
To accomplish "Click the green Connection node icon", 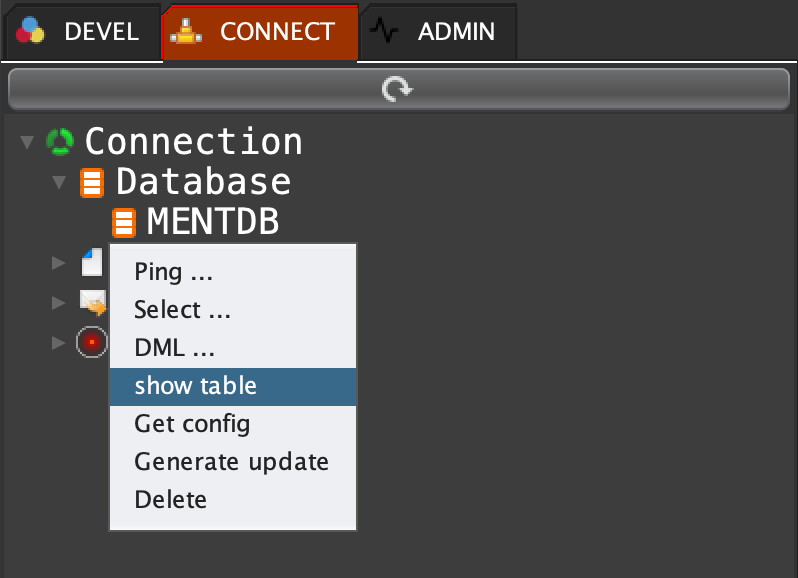I will [60, 142].
